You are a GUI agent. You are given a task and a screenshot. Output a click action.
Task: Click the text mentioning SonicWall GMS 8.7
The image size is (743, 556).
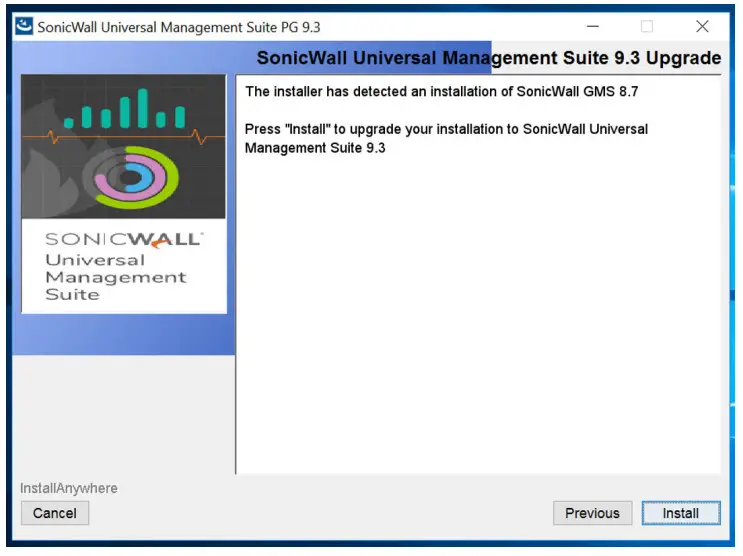[x=442, y=91]
